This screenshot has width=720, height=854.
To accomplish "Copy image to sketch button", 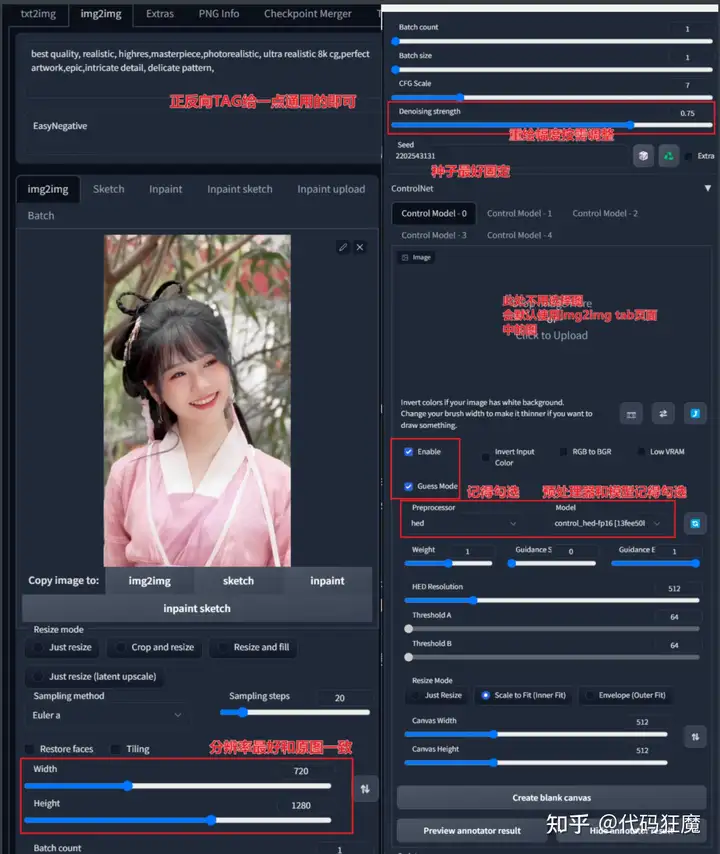I will click(x=238, y=581).
